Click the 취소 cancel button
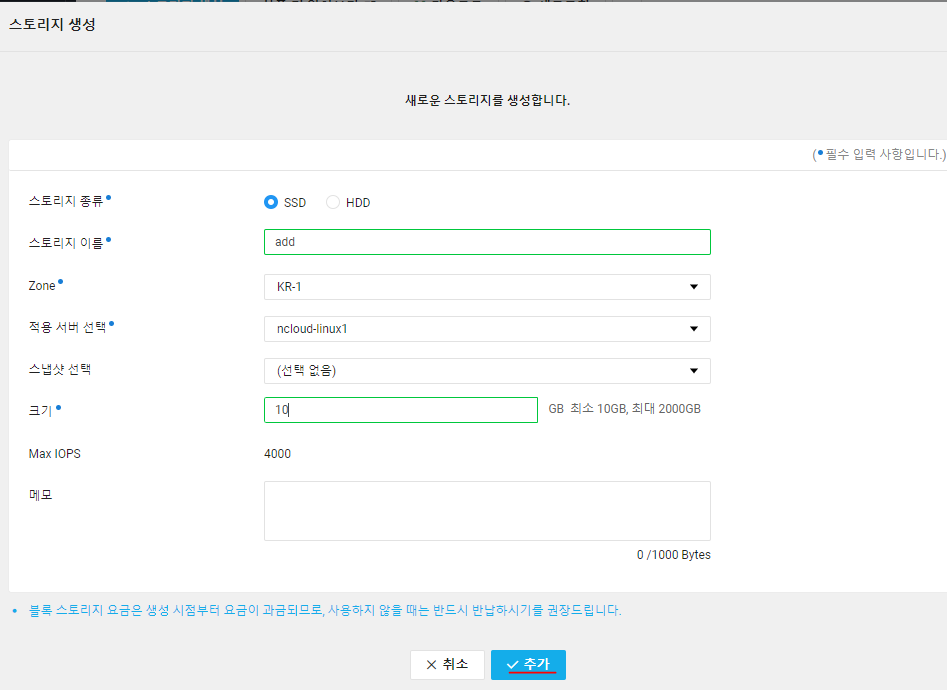The width and height of the screenshot is (947, 690). click(x=448, y=665)
